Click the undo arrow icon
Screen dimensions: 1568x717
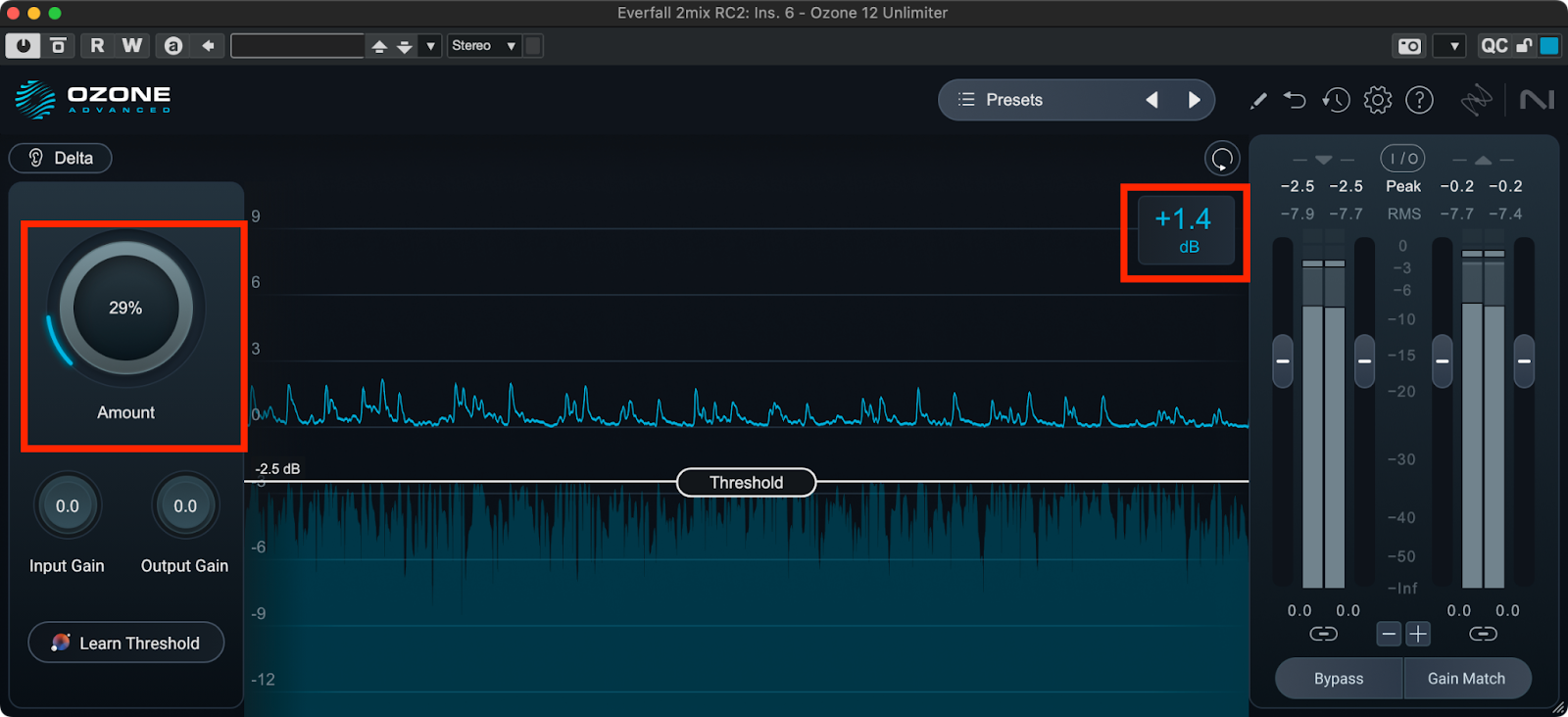[1295, 100]
